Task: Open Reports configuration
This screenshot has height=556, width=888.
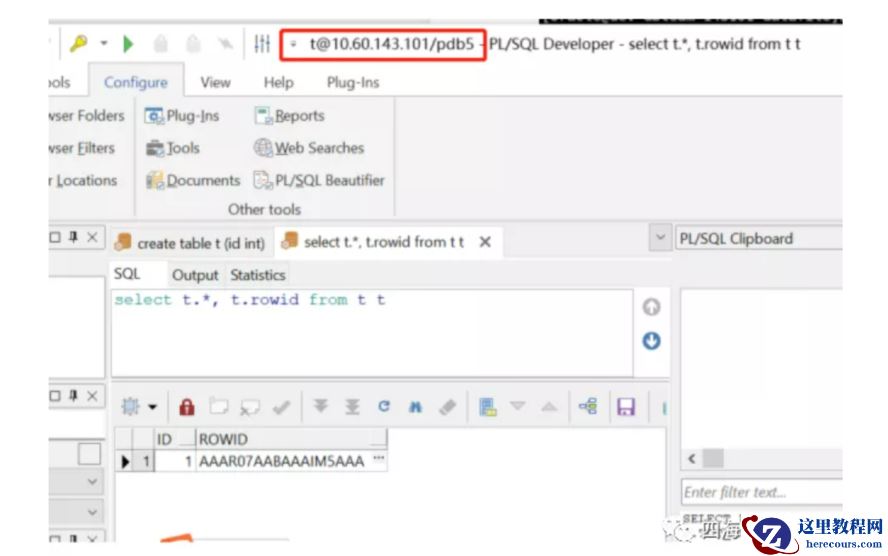Action: pos(289,116)
